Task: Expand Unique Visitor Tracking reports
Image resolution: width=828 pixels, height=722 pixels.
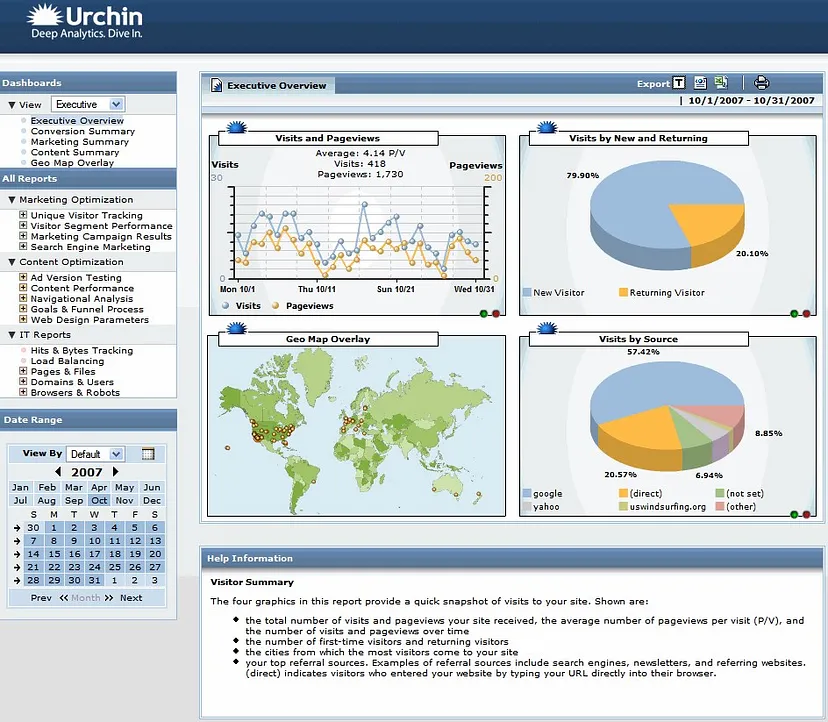Action: point(23,215)
